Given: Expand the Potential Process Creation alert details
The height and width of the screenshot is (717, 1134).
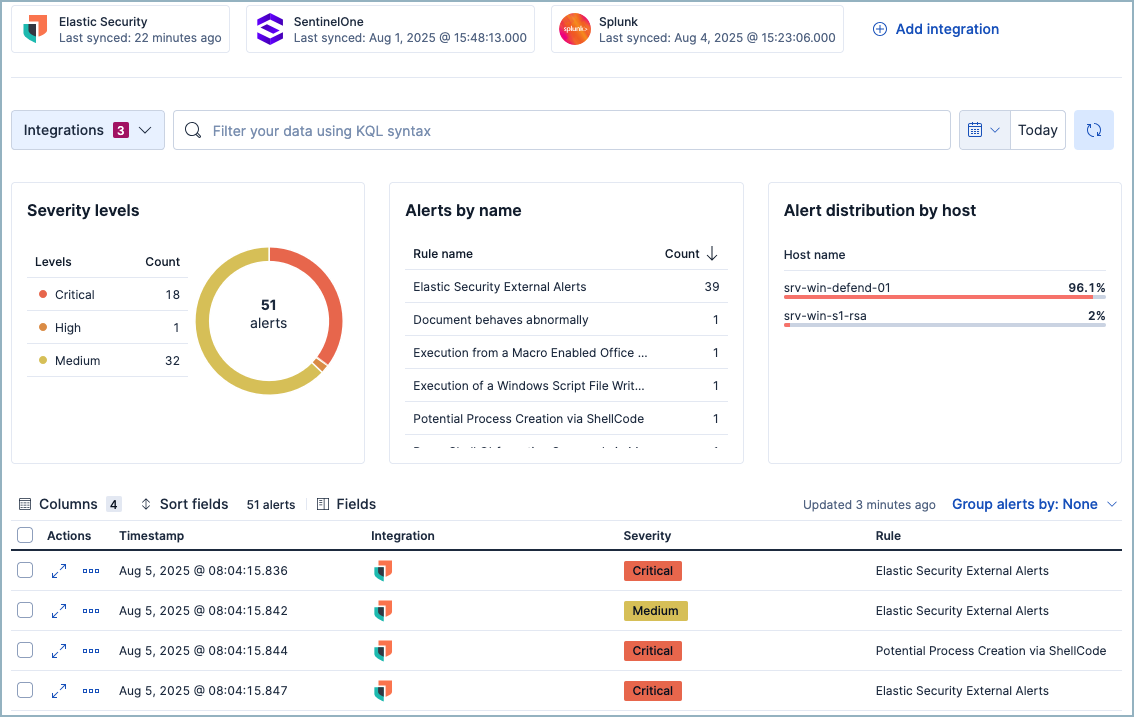Looking at the screenshot, I should (58, 650).
